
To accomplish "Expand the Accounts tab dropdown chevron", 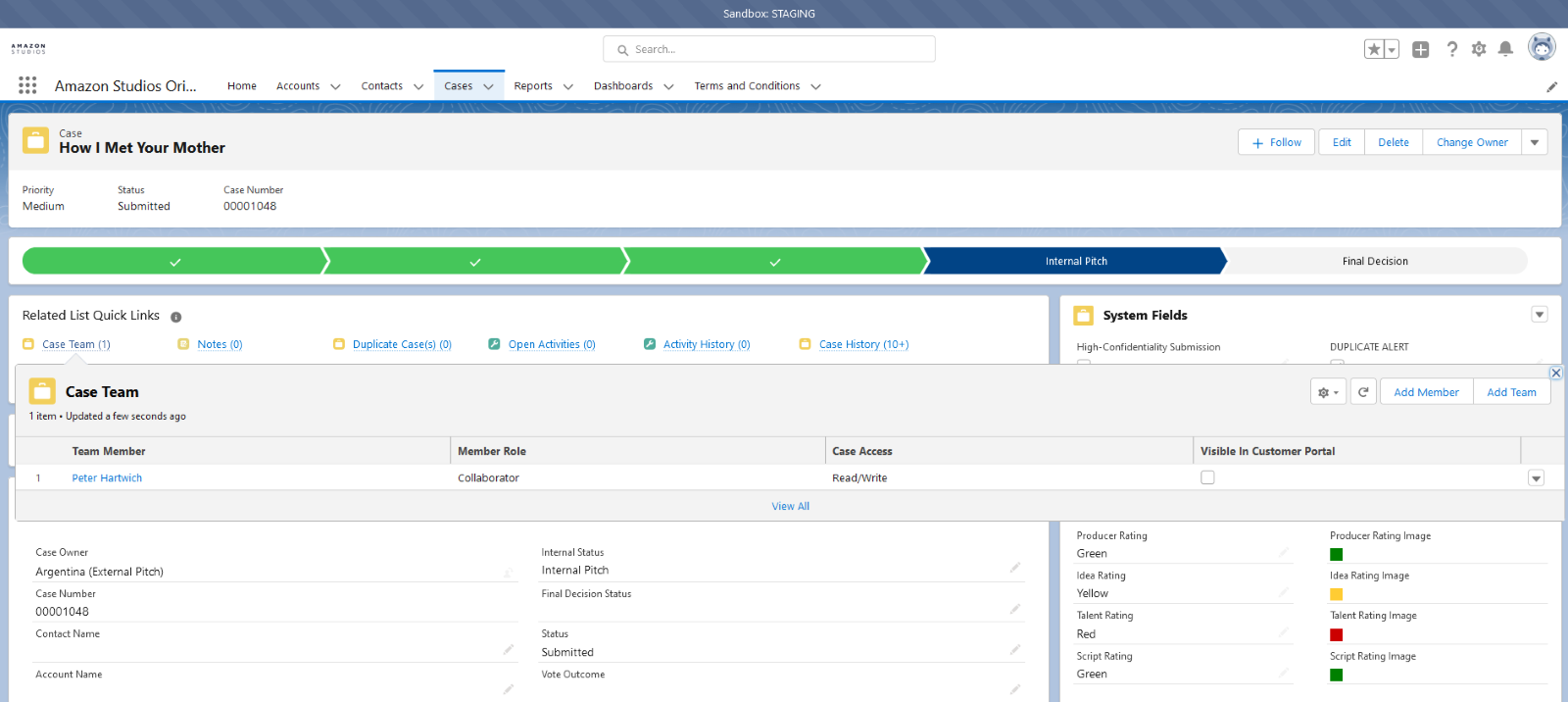I will [x=335, y=86].
